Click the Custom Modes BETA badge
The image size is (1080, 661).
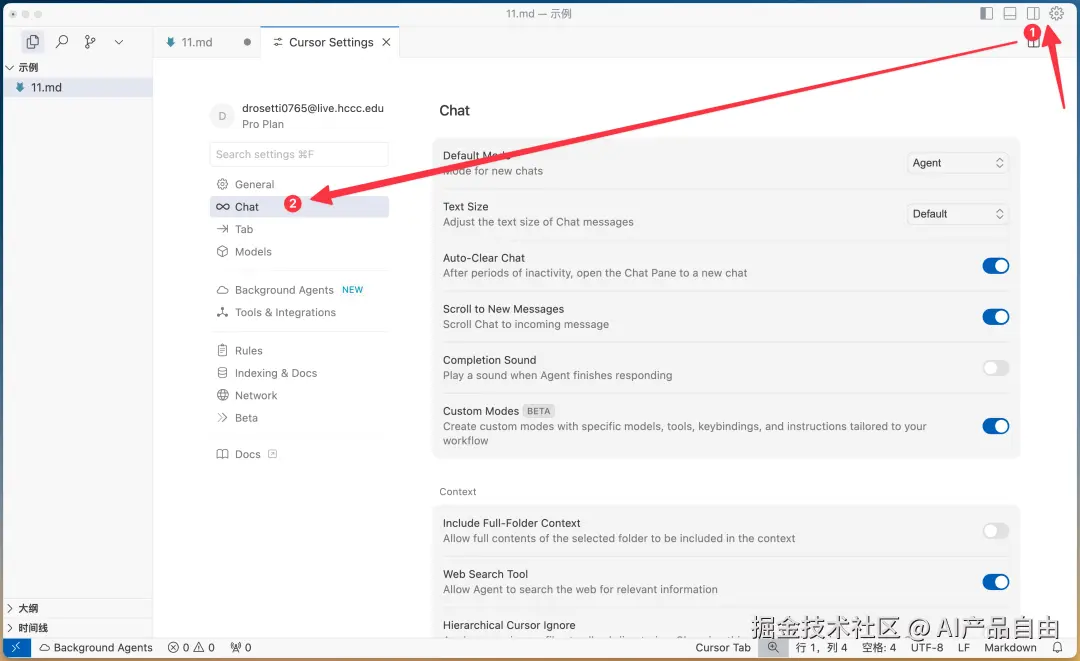(x=539, y=411)
